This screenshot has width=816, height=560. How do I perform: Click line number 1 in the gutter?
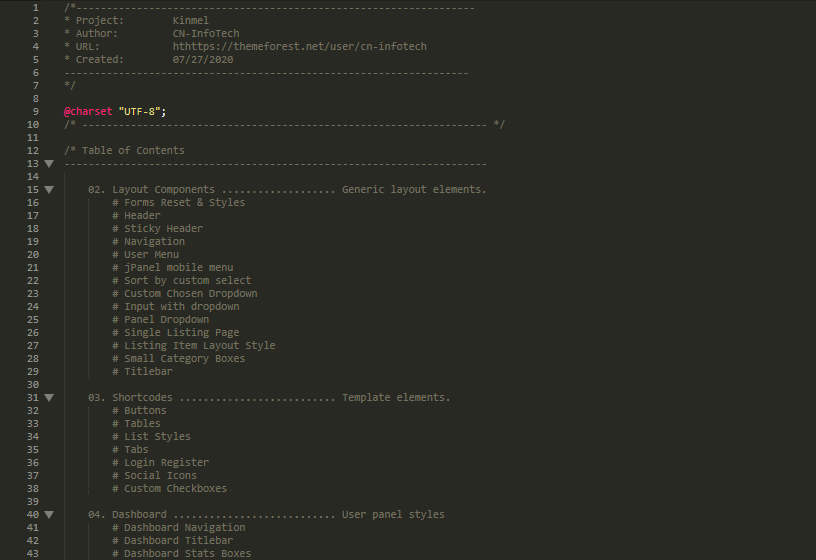(x=35, y=7)
